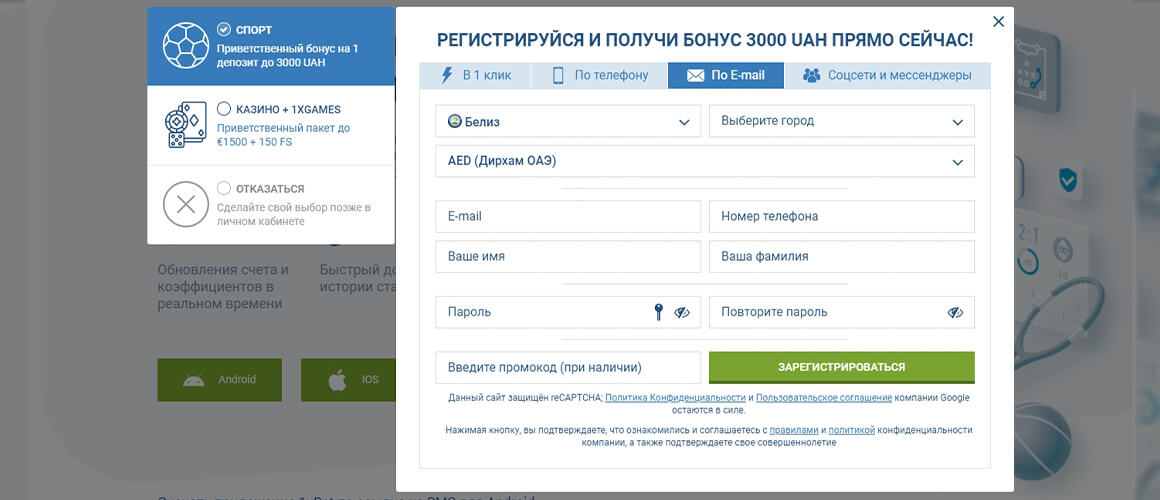Click the ЗАРЕГИСТРИРОВАТЬСЯ button
The width and height of the screenshot is (1160, 500).
[842, 368]
